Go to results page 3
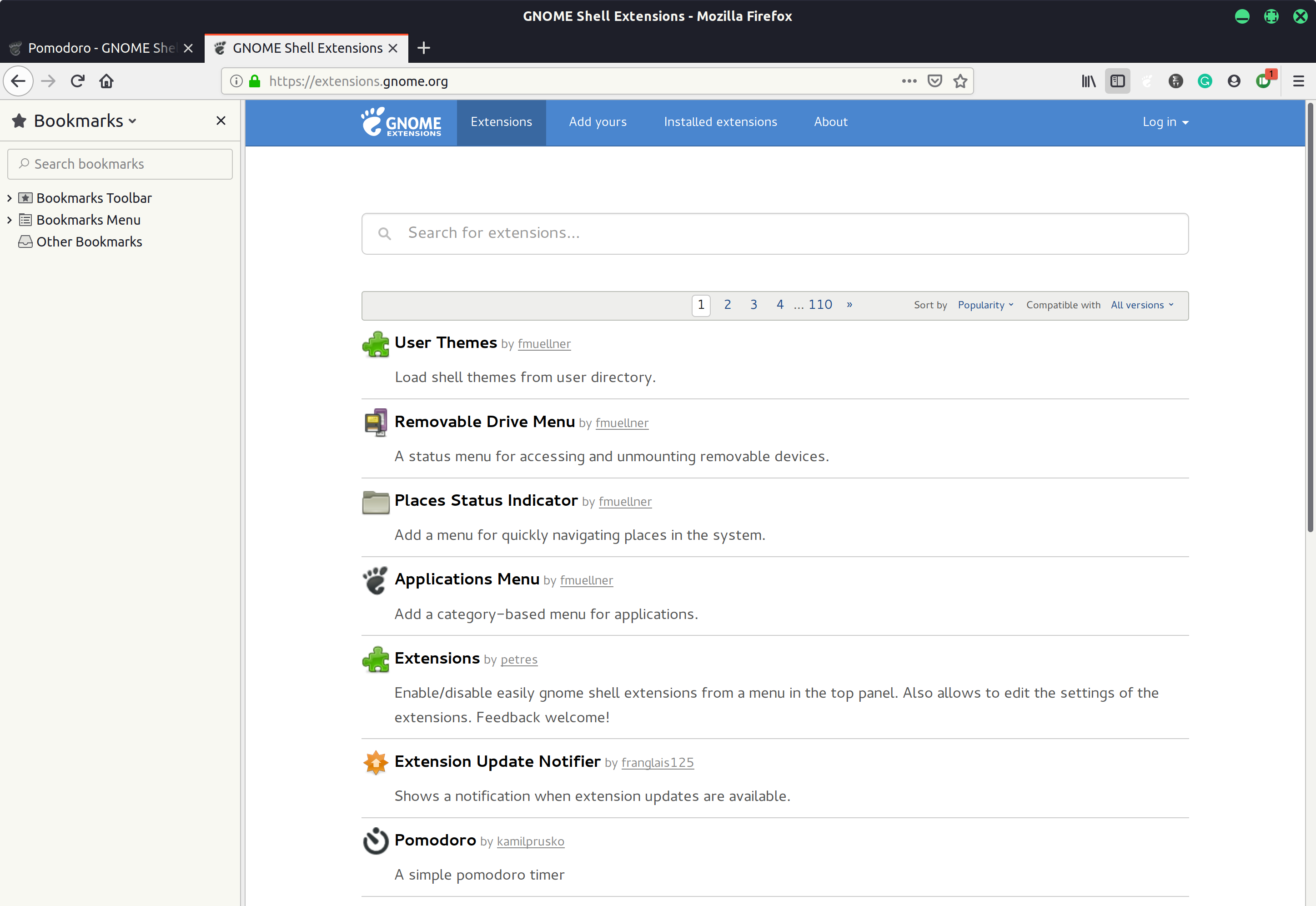 (753, 305)
